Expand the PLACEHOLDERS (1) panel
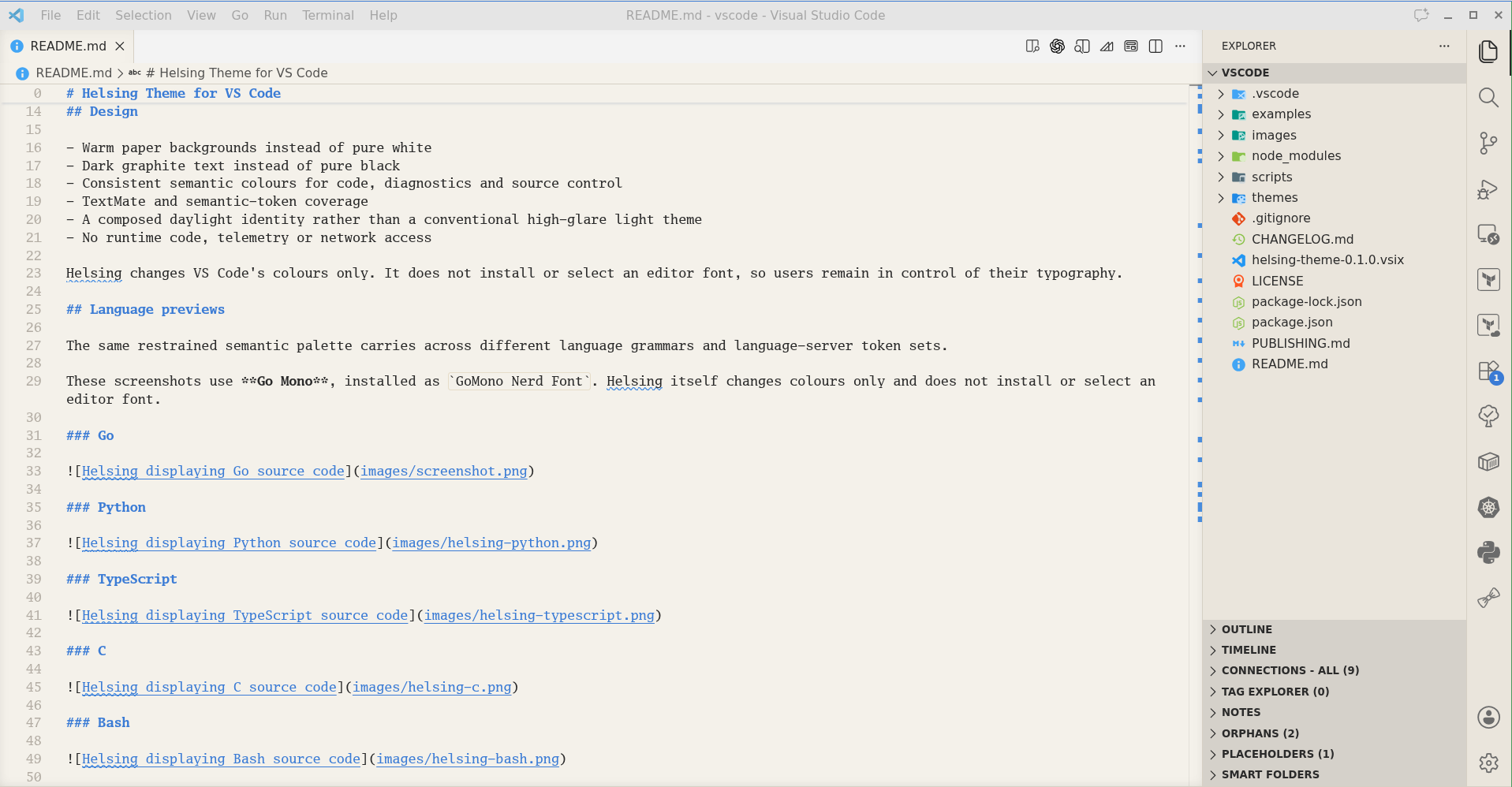 [1335, 754]
